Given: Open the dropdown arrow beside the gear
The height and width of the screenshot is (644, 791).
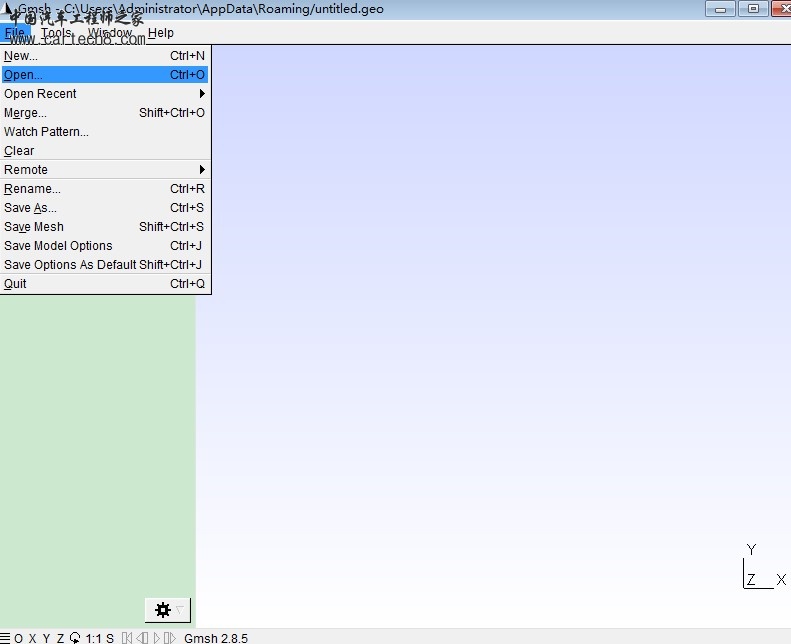Looking at the screenshot, I should pyautogui.click(x=180, y=610).
